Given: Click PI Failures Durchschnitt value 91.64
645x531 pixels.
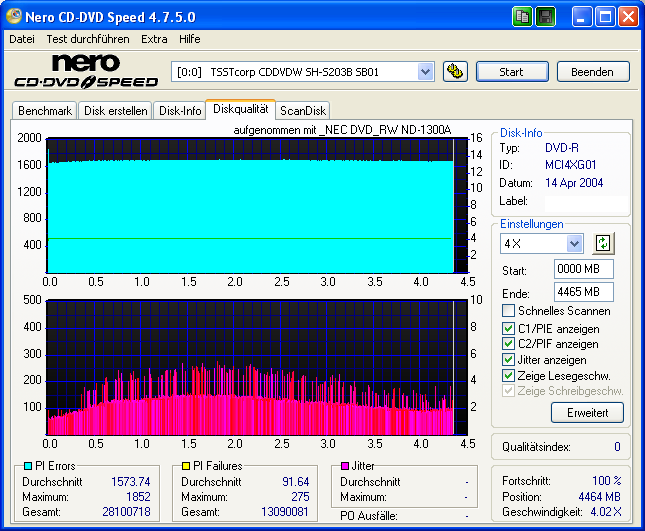Looking at the screenshot, I should (296, 482).
